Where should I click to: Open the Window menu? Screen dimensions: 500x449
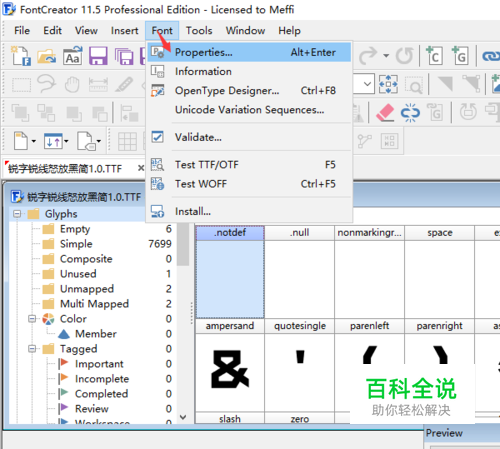[245, 31]
